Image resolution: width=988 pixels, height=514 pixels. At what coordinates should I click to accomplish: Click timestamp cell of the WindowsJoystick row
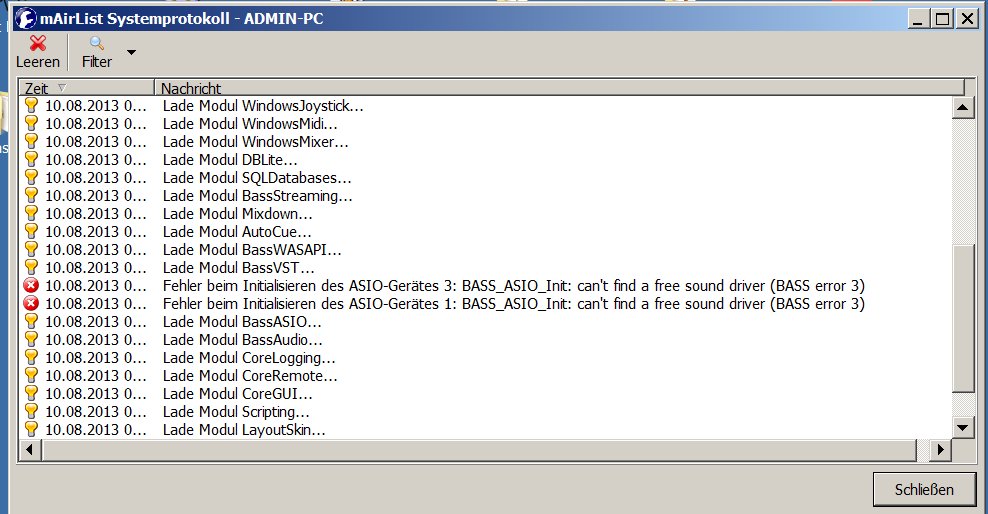(96, 106)
